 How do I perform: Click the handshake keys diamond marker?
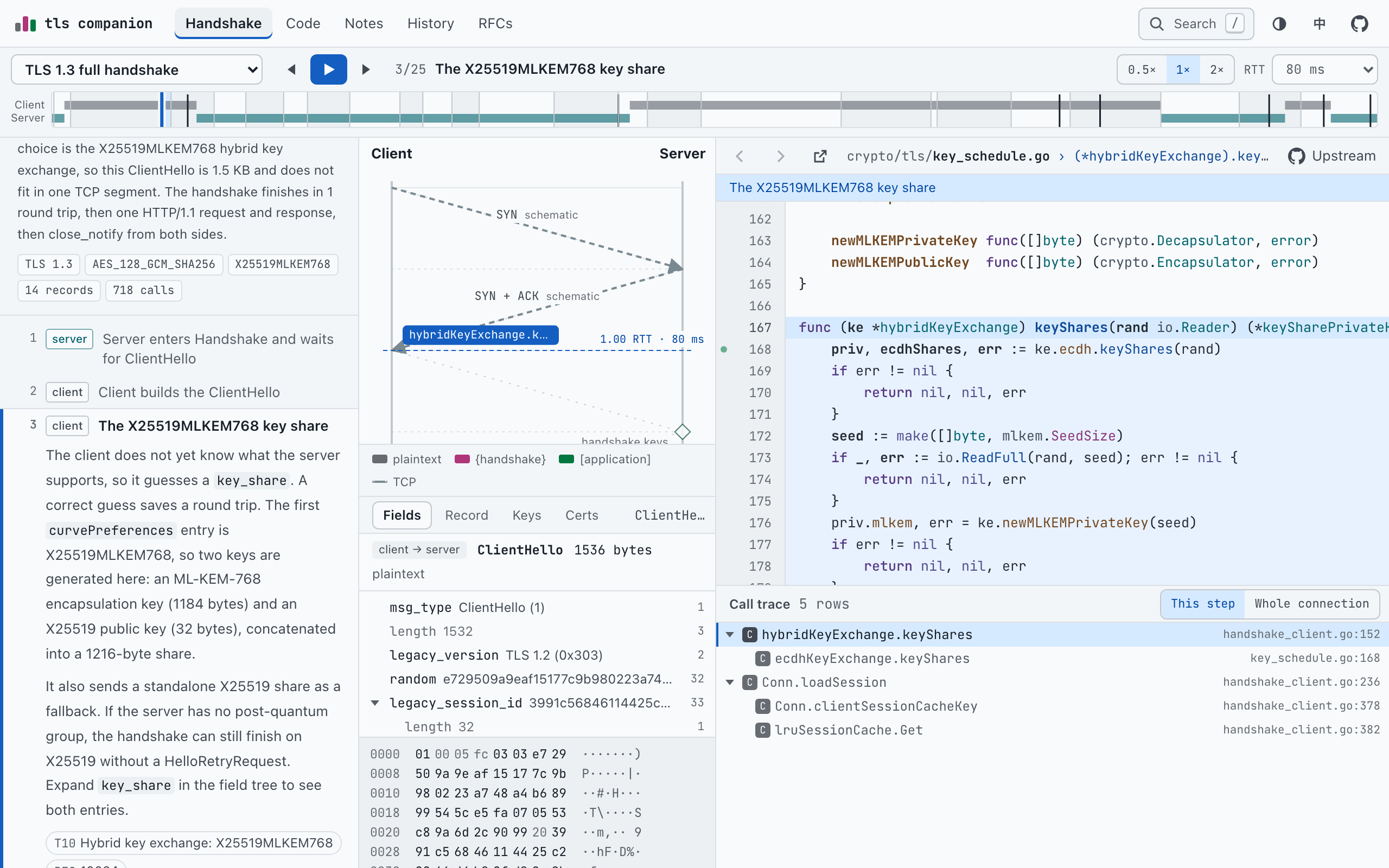point(682,432)
